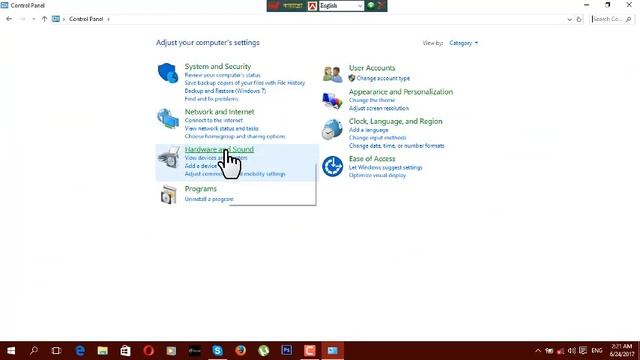Click Change account type
Screen dimensions: 640x360
point(383,78)
